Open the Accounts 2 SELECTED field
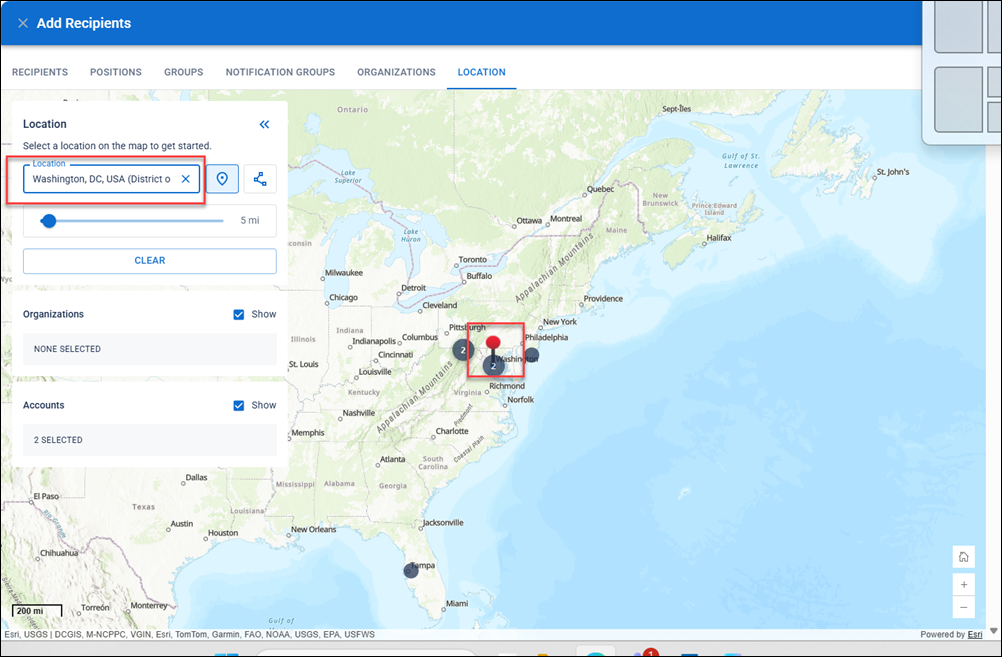 (150, 440)
